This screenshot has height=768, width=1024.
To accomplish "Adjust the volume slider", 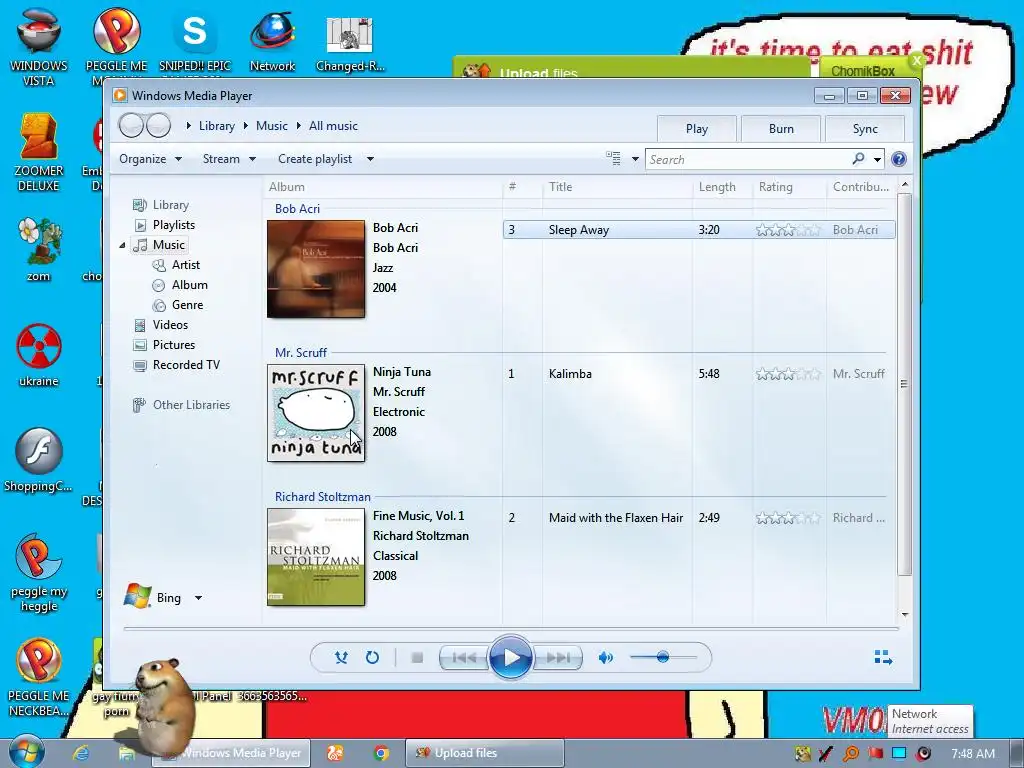I will tap(663, 657).
